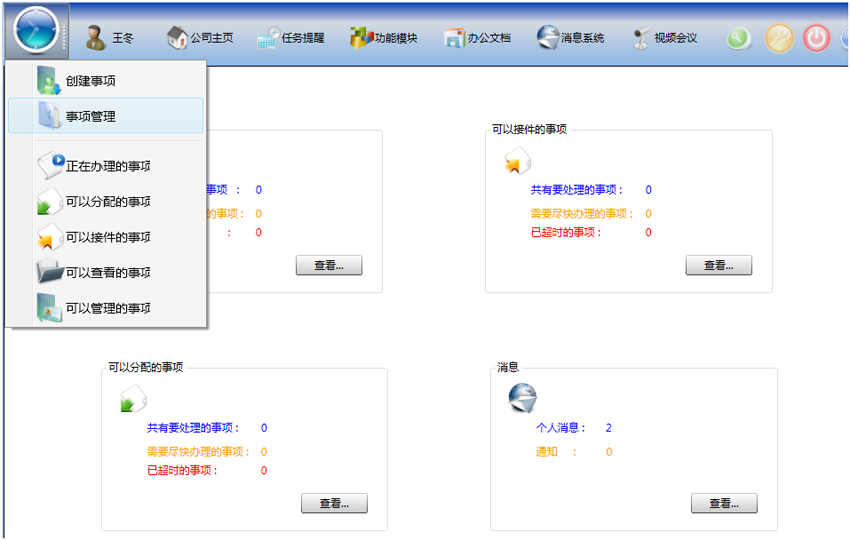Click the document icon of 办公文档
Screen dimensions: 850x540
point(454,38)
